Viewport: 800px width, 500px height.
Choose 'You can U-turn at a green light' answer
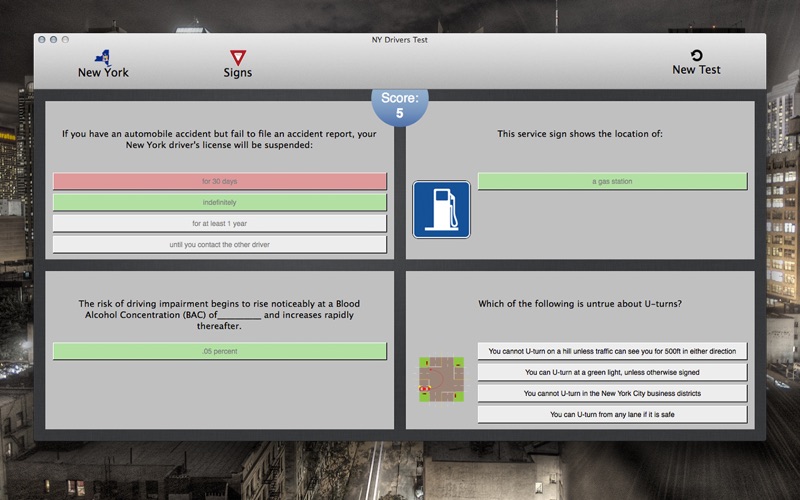pyautogui.click(x=612, y=372)
